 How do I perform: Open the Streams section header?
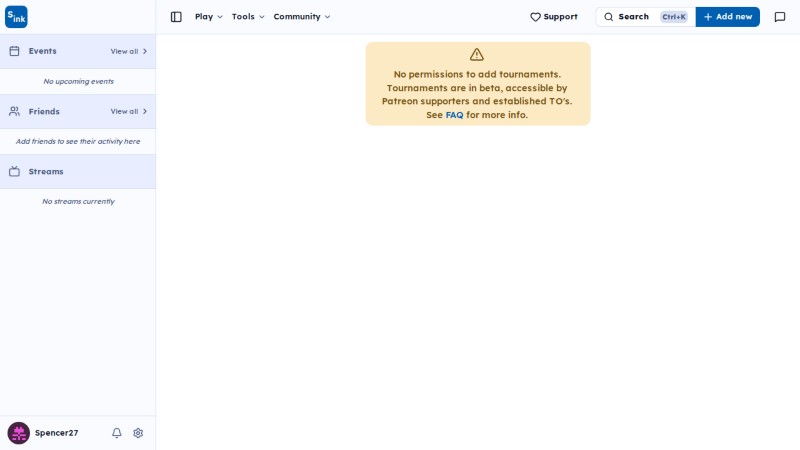pyautogui.click(x=78, y=171)
